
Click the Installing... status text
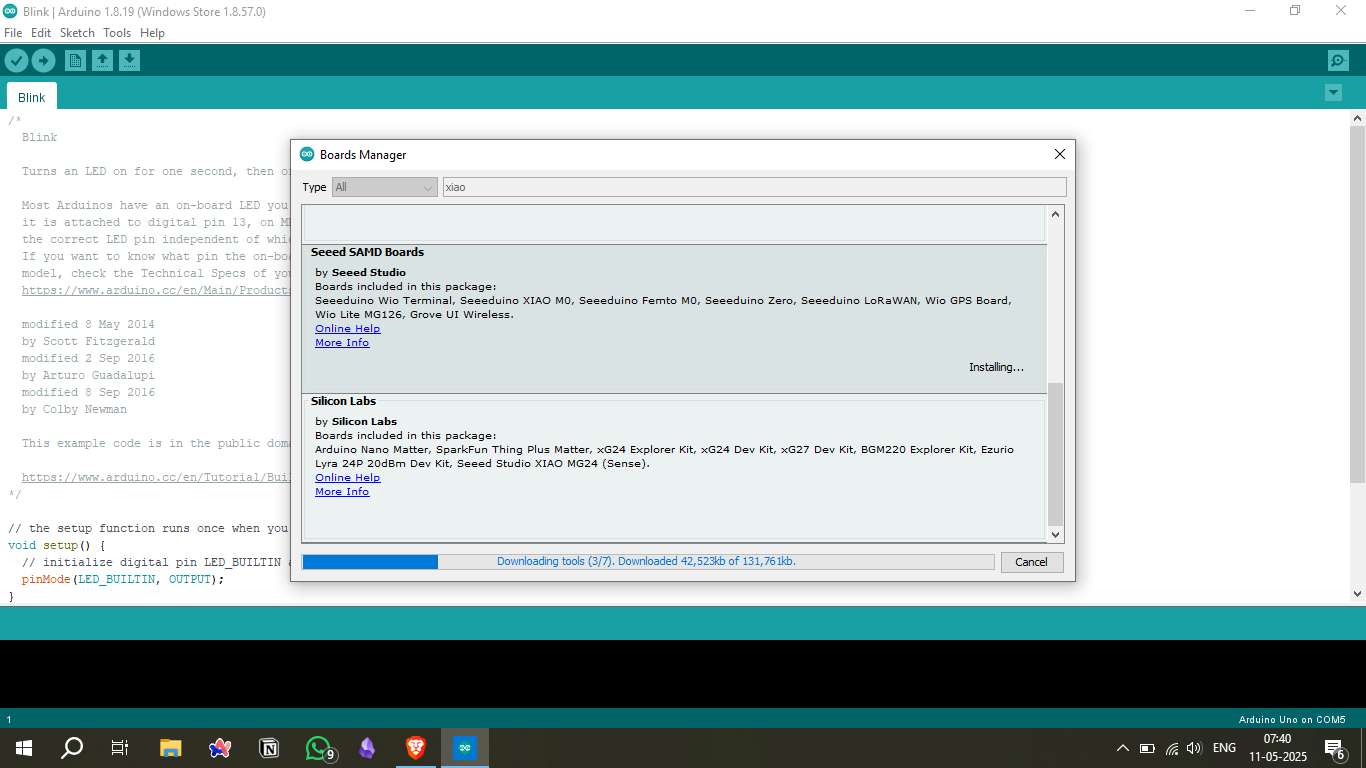tap(996, 367)
